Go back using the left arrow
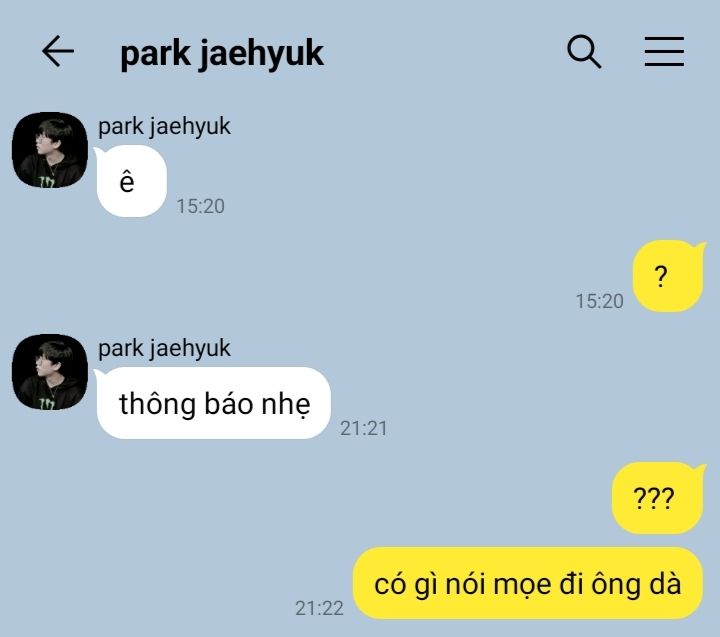 click(x=58, y=51)
